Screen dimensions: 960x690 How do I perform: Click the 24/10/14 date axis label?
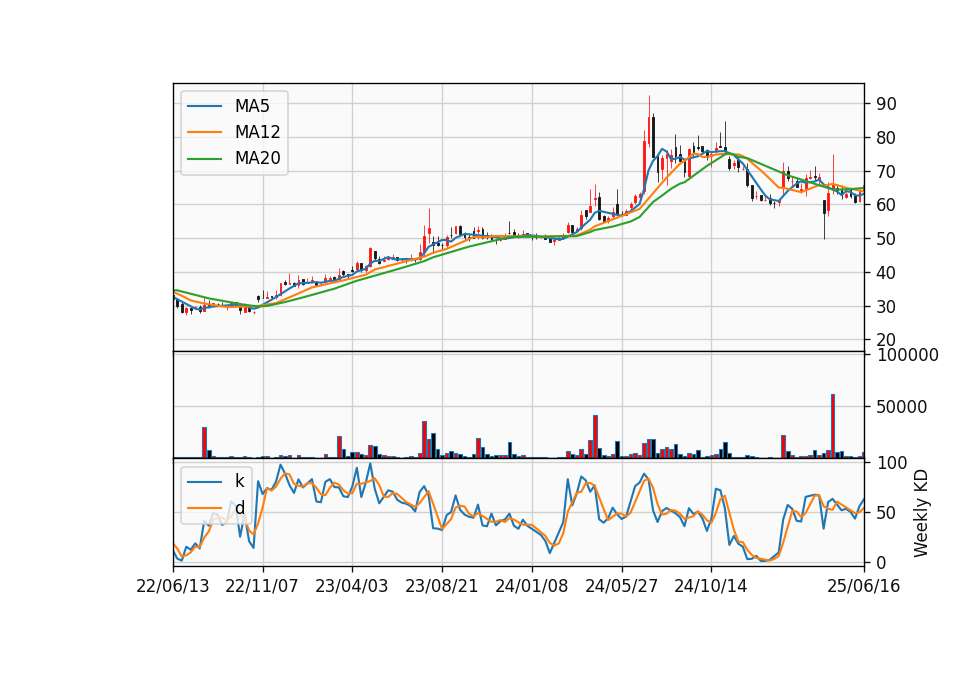(x=711, y=586)
